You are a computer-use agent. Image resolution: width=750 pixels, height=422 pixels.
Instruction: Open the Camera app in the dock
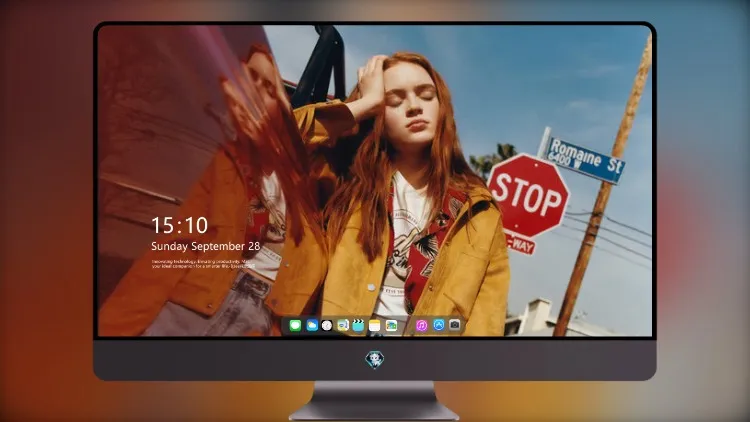455,325
